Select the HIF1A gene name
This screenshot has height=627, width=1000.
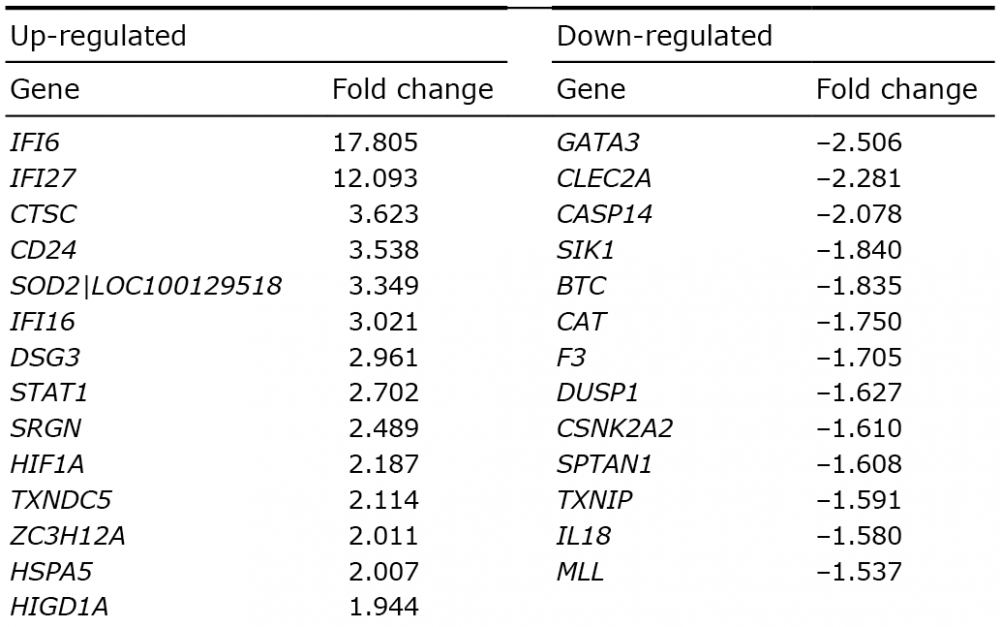point(47,464)
